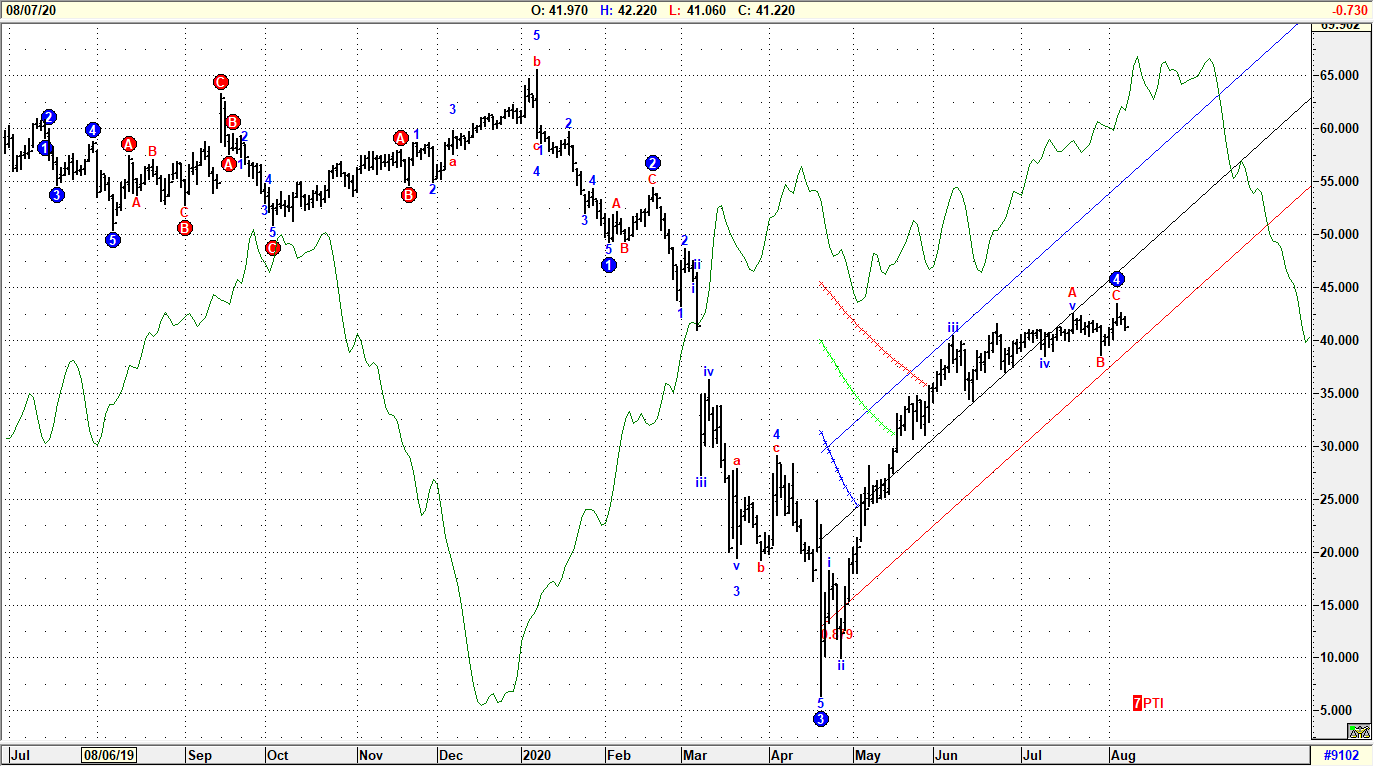Select the blue circled 4 wave label above August 2020
1374x767 pixels.
1117,278
